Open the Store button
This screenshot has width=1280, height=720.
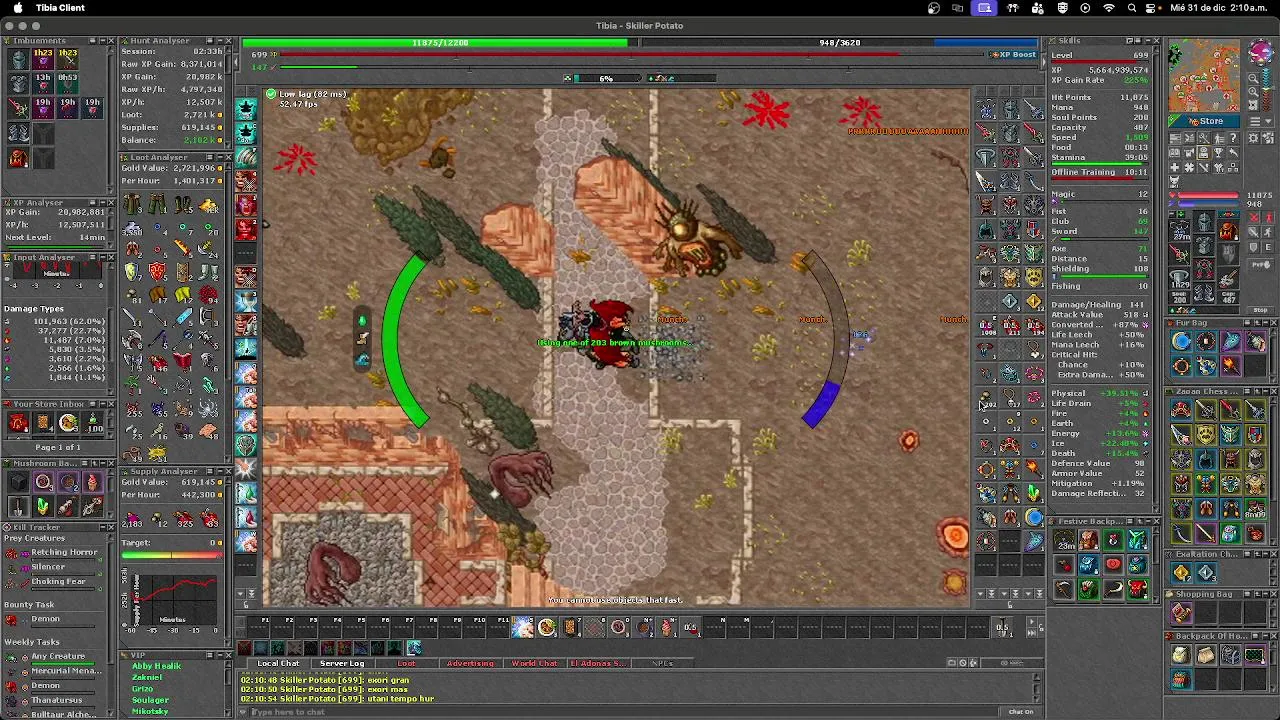(1204, 121)
